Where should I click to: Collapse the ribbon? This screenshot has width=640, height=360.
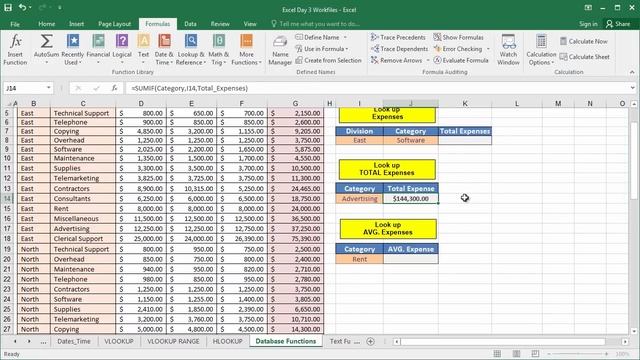point(632,72)
